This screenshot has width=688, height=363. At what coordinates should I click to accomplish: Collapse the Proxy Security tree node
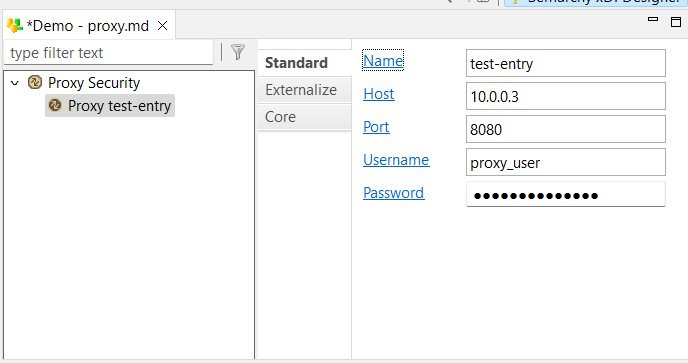click(15, 83)
